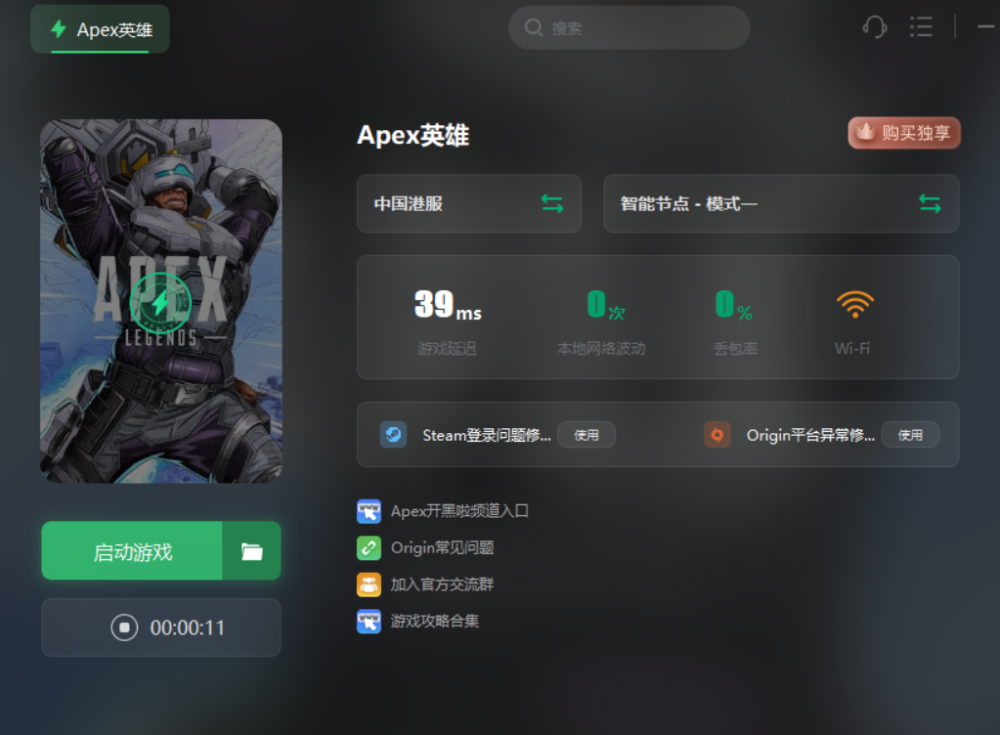Use the Steam登录问题修复 tool
Viewport: 1000px width, 735px height.
586,435
